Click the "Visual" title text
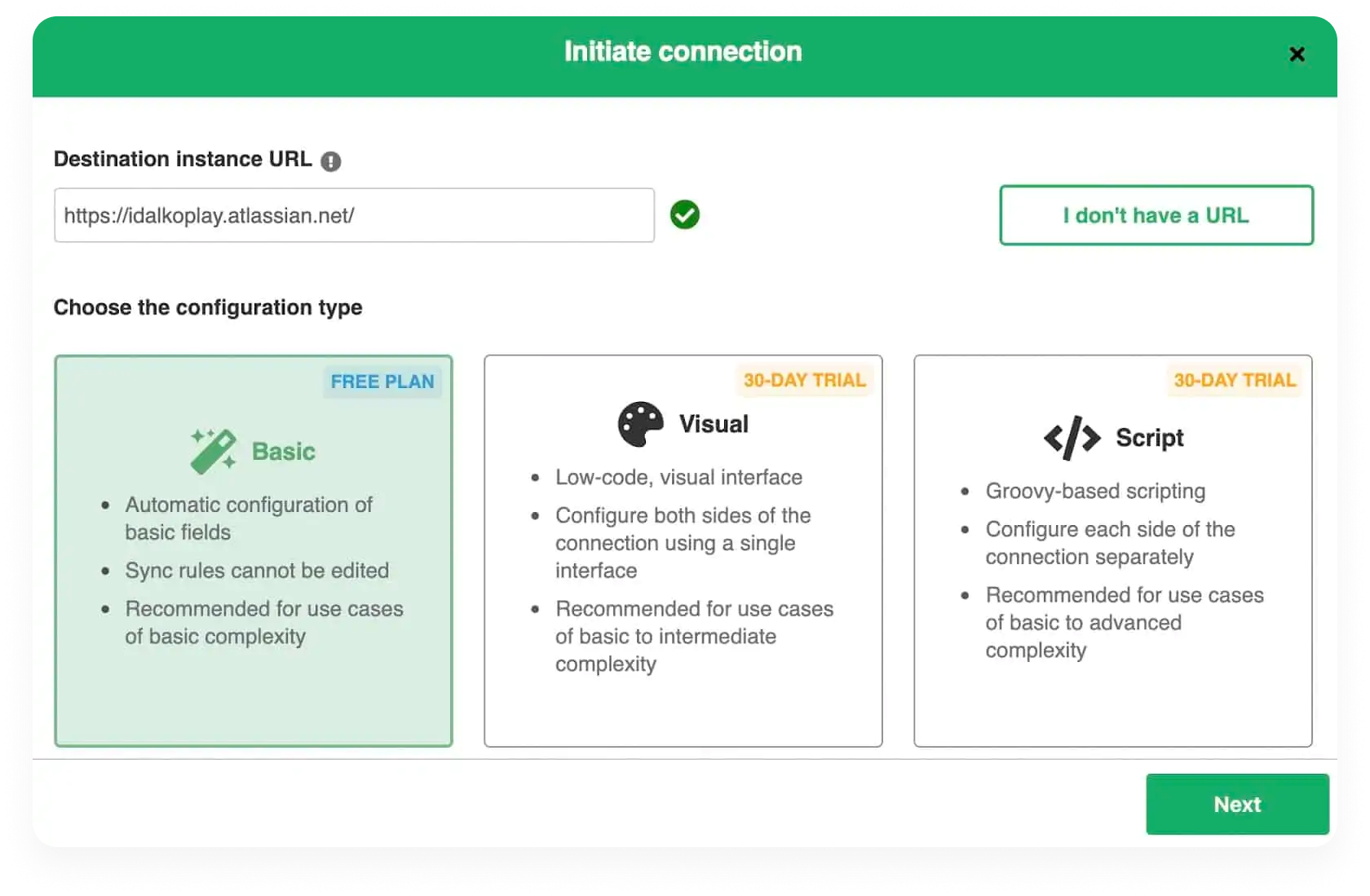 tap(714, 424)
